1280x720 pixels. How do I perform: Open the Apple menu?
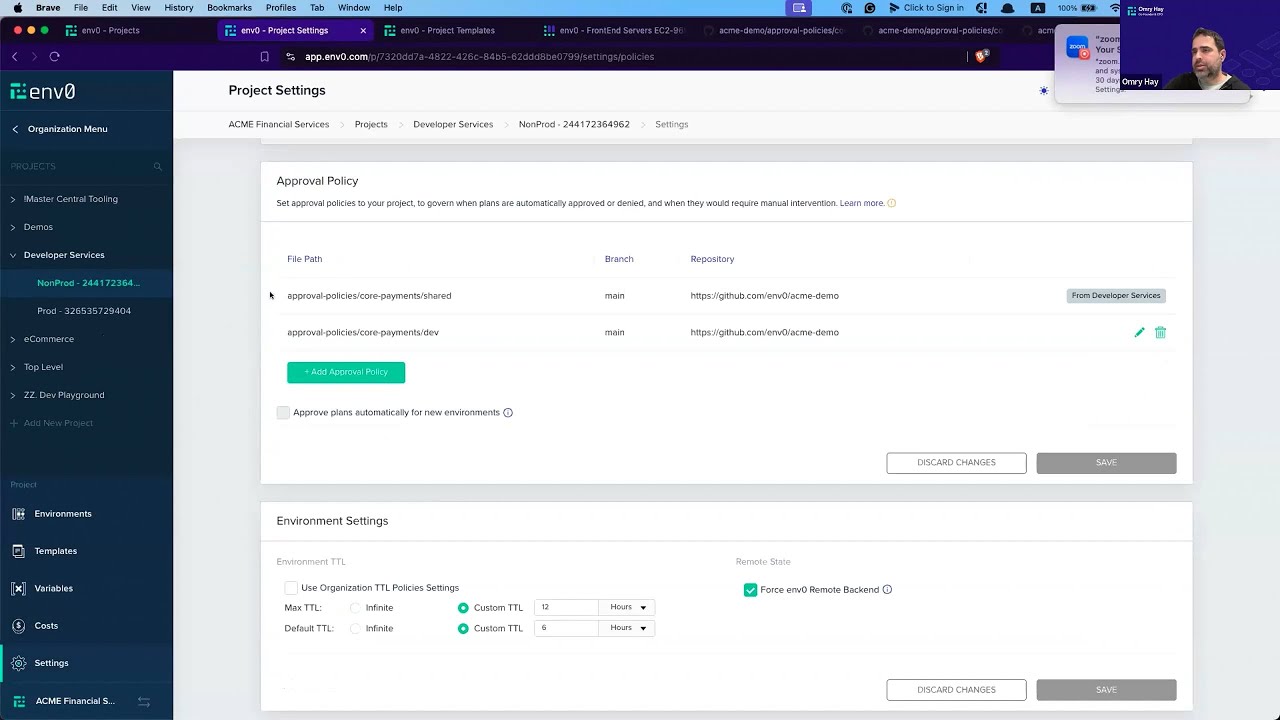coord(17,8)
